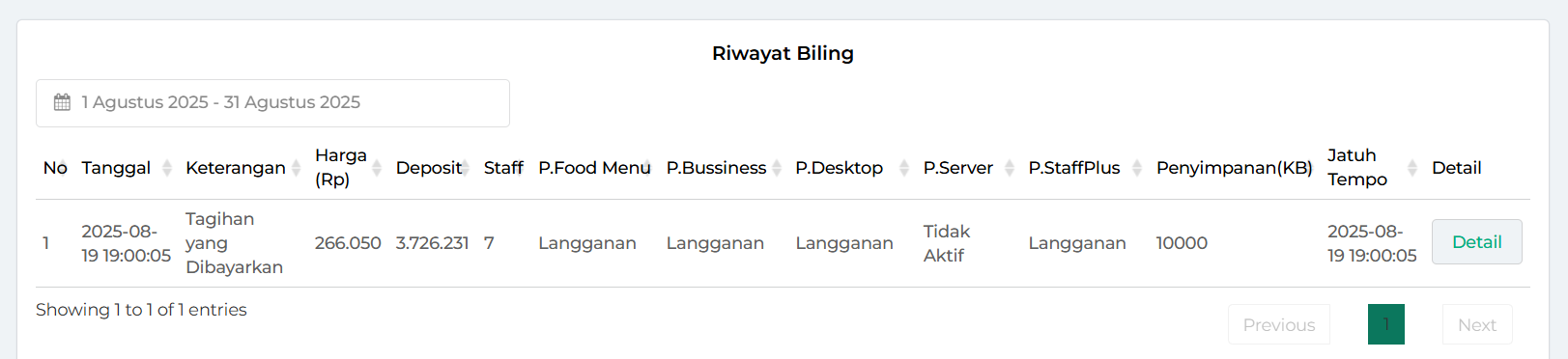The width and height of the screenshot is (1568, 359).
Task: Sort by P.Server column arrows
Action: click(1009, 168)
